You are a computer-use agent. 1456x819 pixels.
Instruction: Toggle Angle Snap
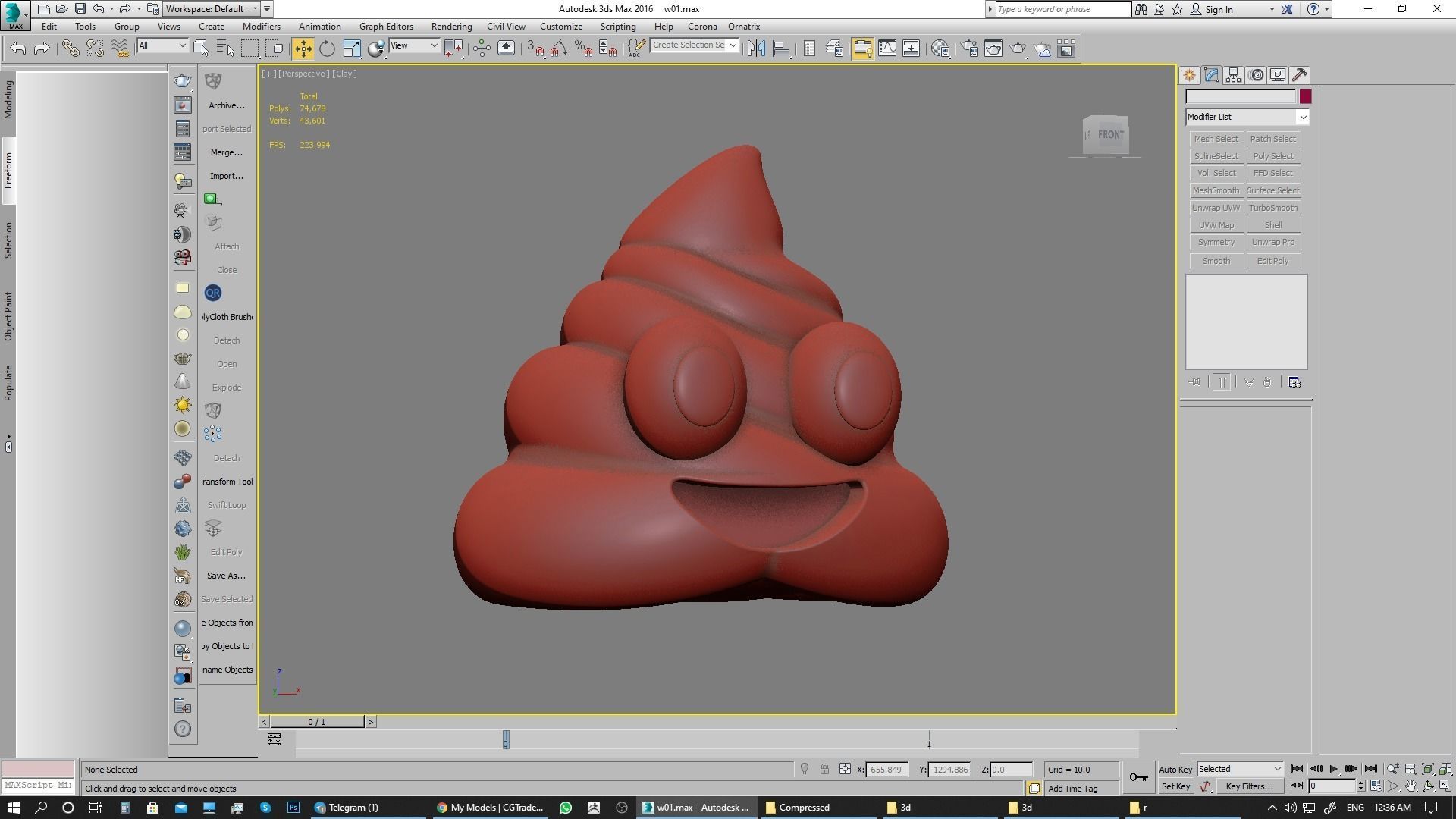tap(559, 49)
